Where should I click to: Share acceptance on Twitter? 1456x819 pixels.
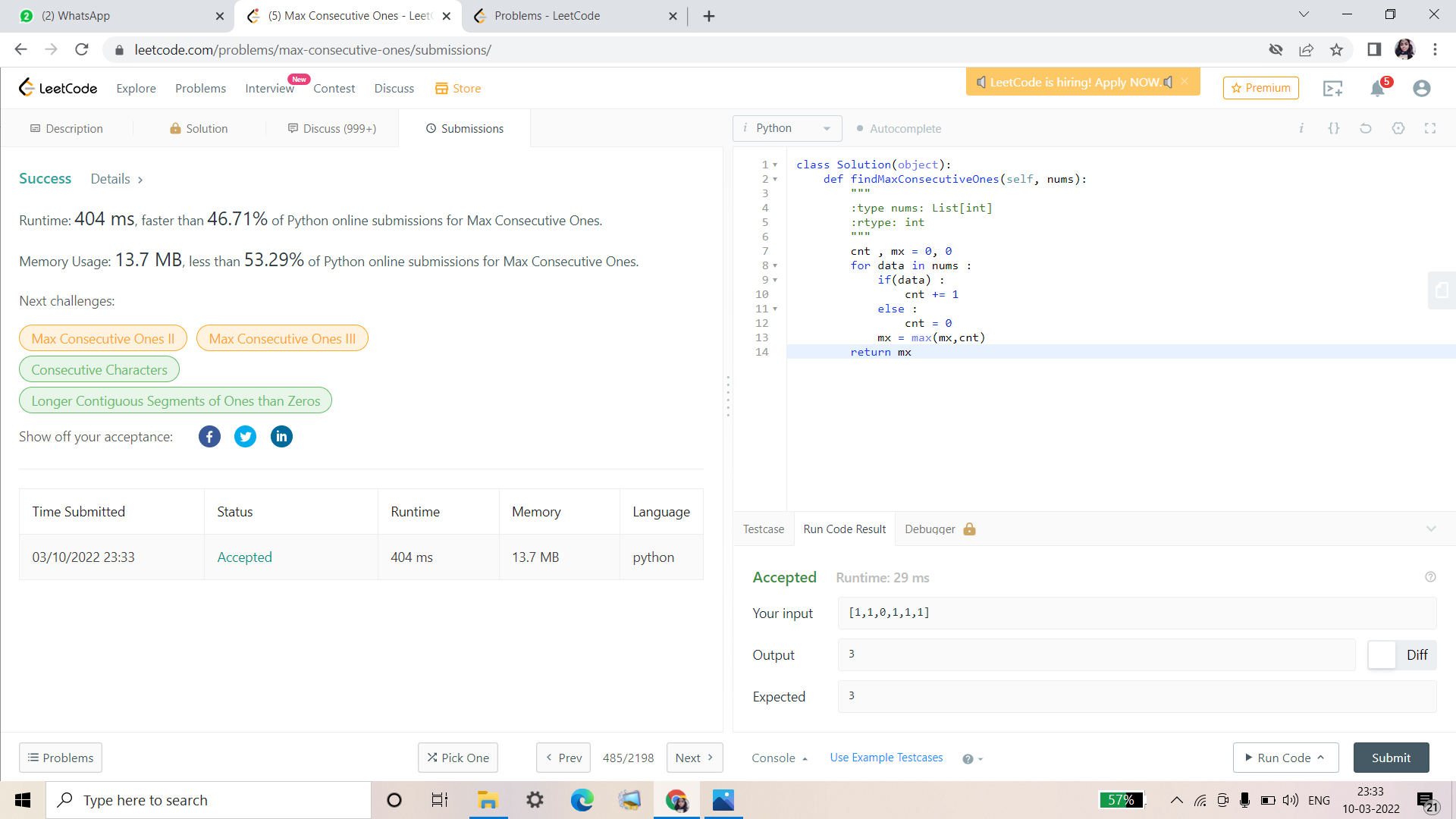(x=245, y=436)
